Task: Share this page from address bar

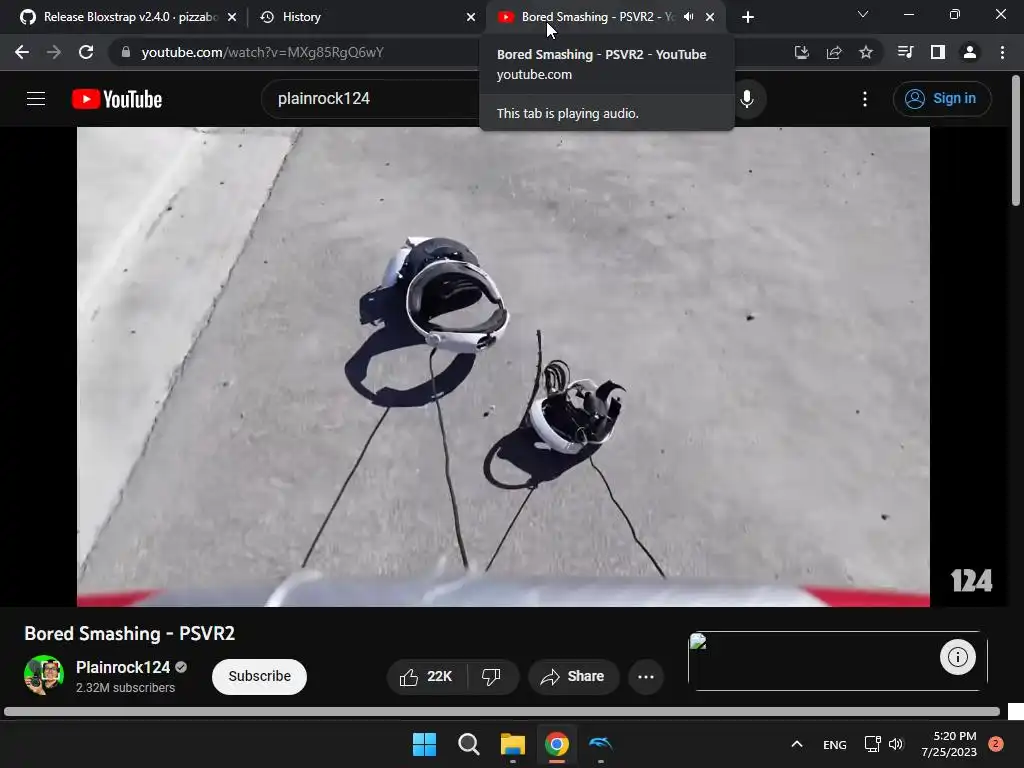Action: [x=833, y=52]
